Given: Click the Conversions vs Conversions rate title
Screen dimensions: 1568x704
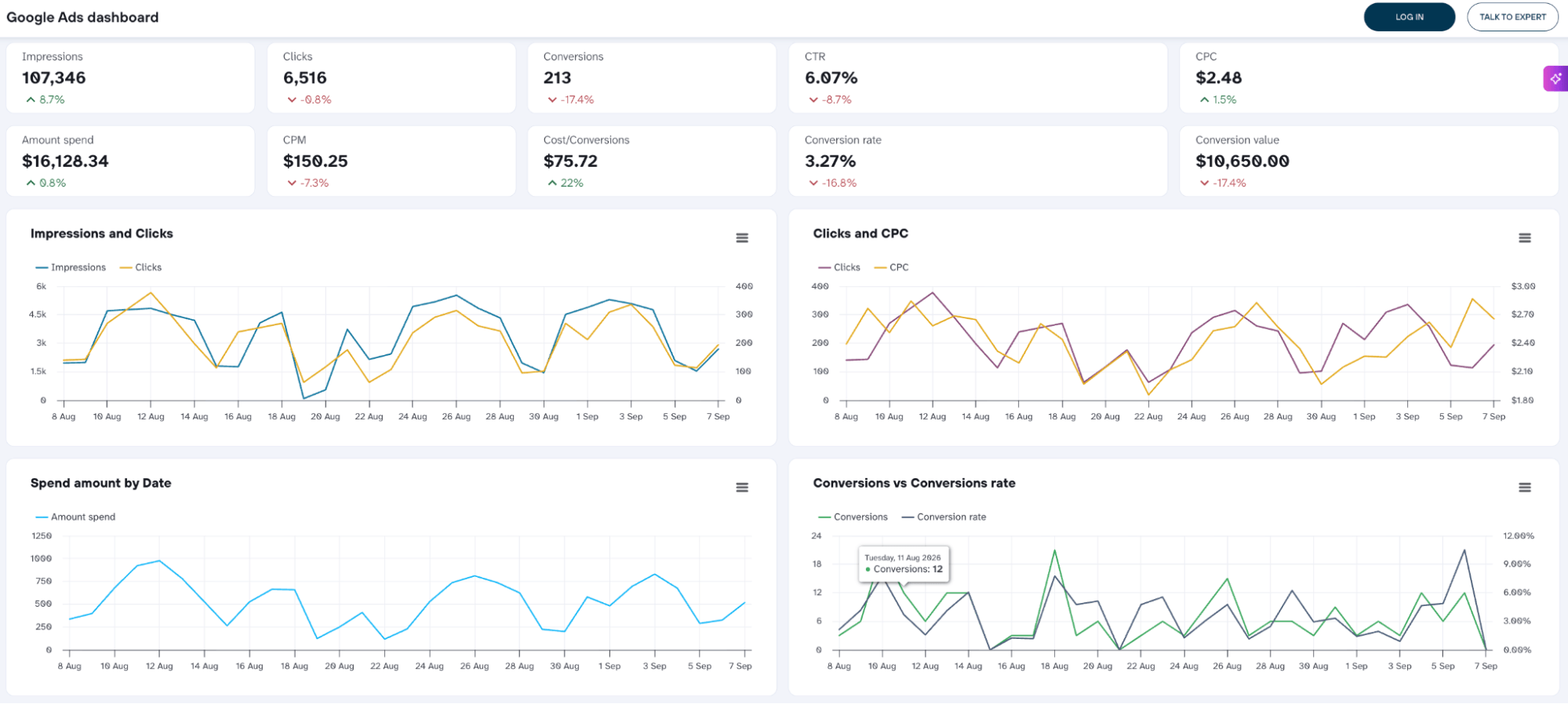Looking at the screenshot, I should pos(914,483).
